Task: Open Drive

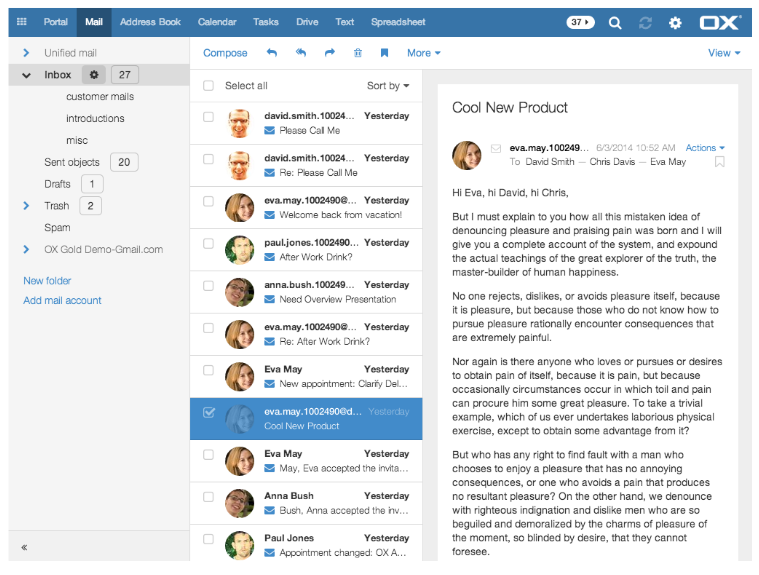Action: pos(307,22)
